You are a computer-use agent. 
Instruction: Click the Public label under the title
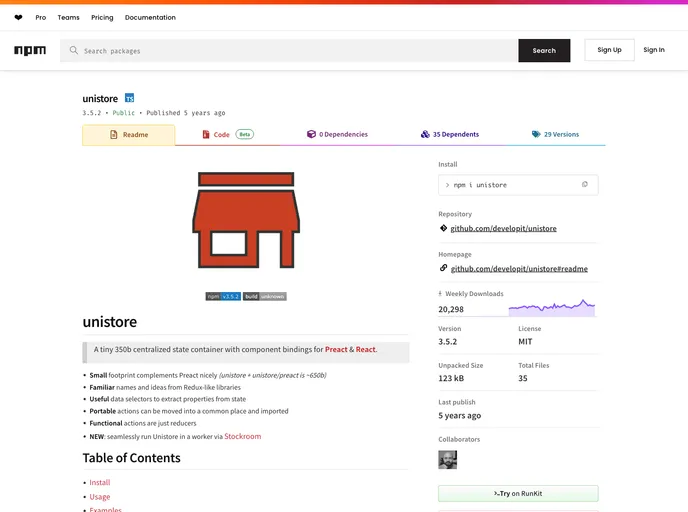(123, 113)
